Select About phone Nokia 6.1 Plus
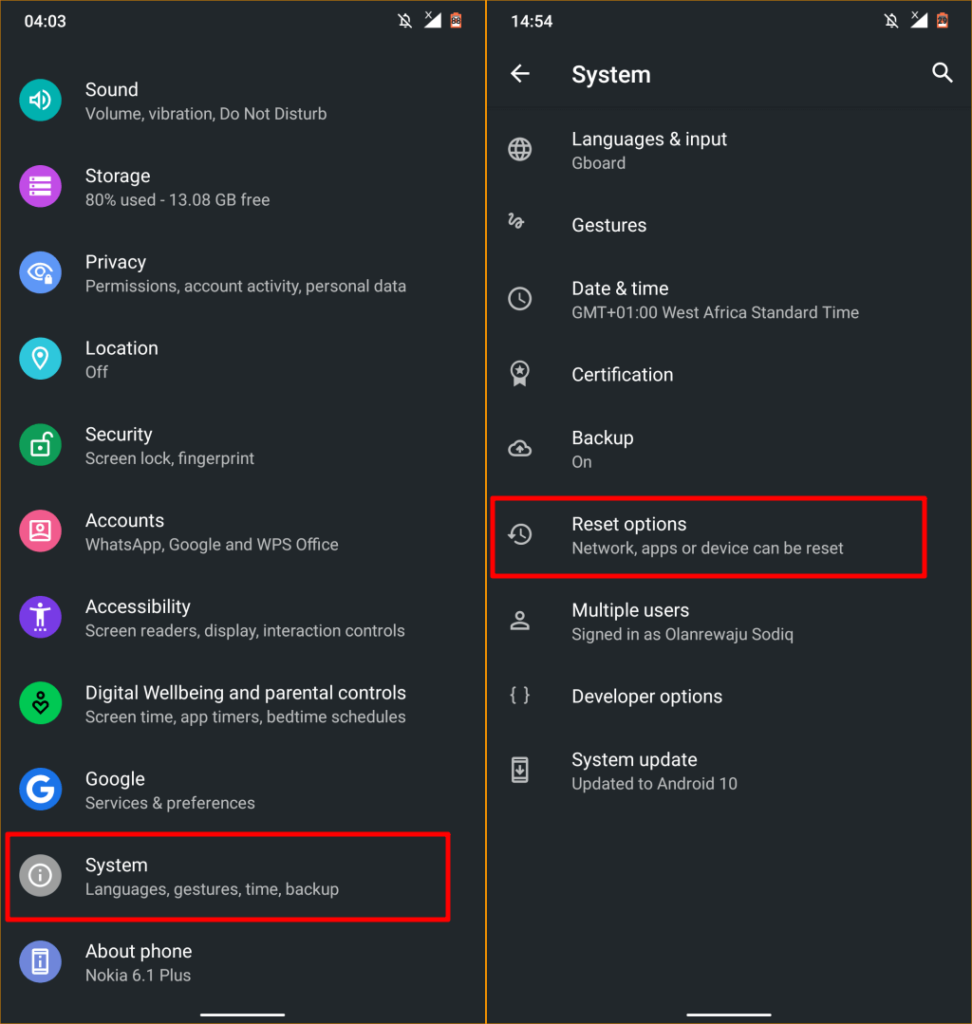 click(138, 962)
